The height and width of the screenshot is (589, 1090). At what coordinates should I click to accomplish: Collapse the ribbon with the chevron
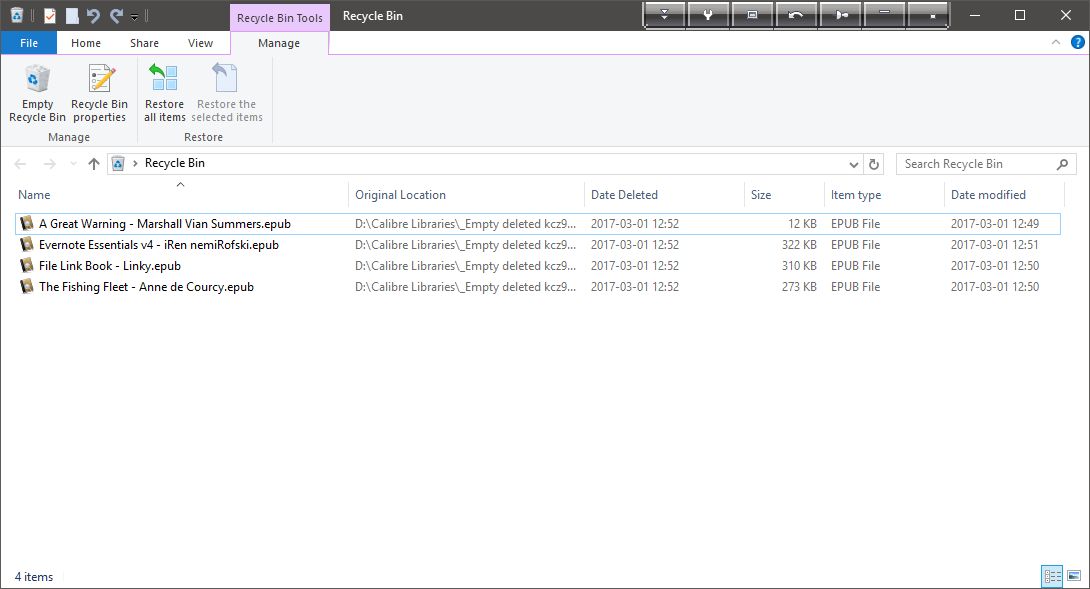pyautogui.click(x=1056, y=42)
